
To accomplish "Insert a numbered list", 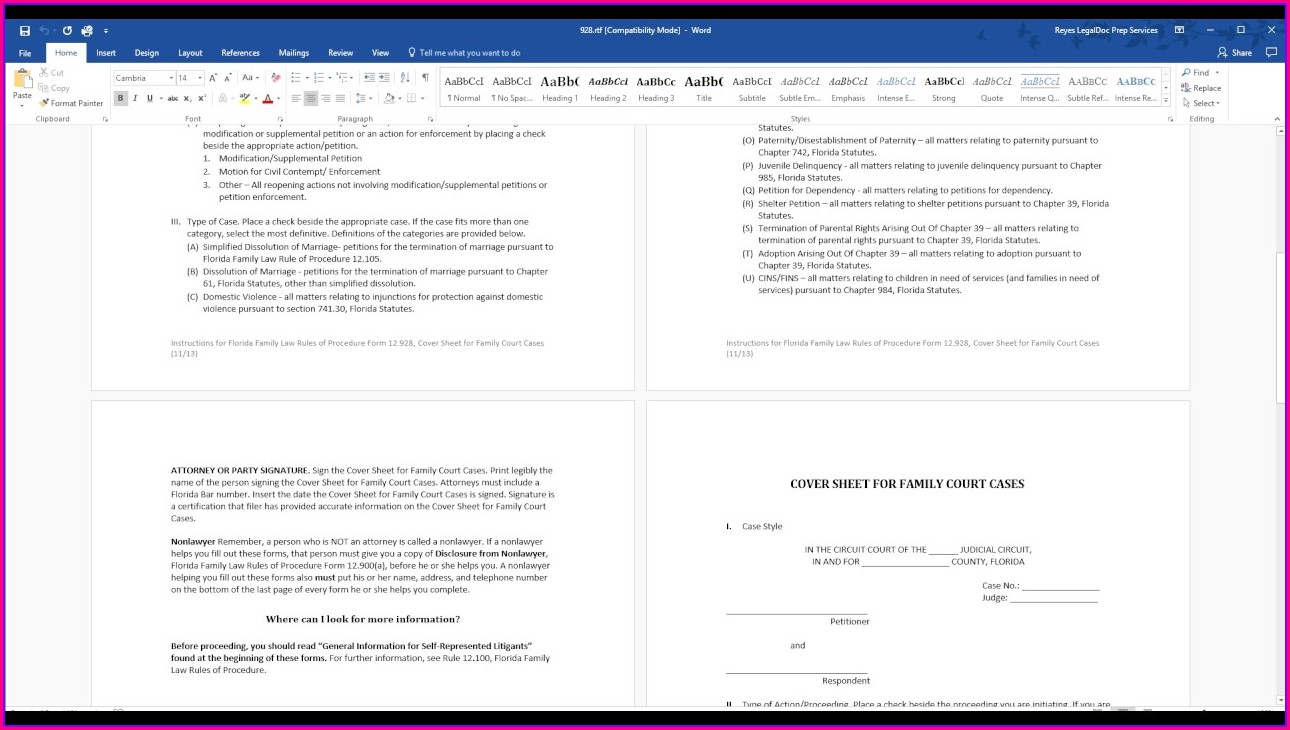I will tap(321, 78).
